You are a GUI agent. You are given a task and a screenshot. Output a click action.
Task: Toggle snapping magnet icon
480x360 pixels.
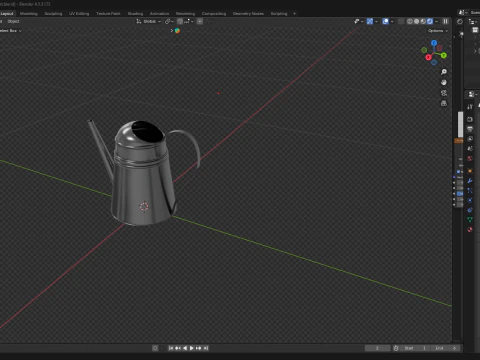coord(180,21)
